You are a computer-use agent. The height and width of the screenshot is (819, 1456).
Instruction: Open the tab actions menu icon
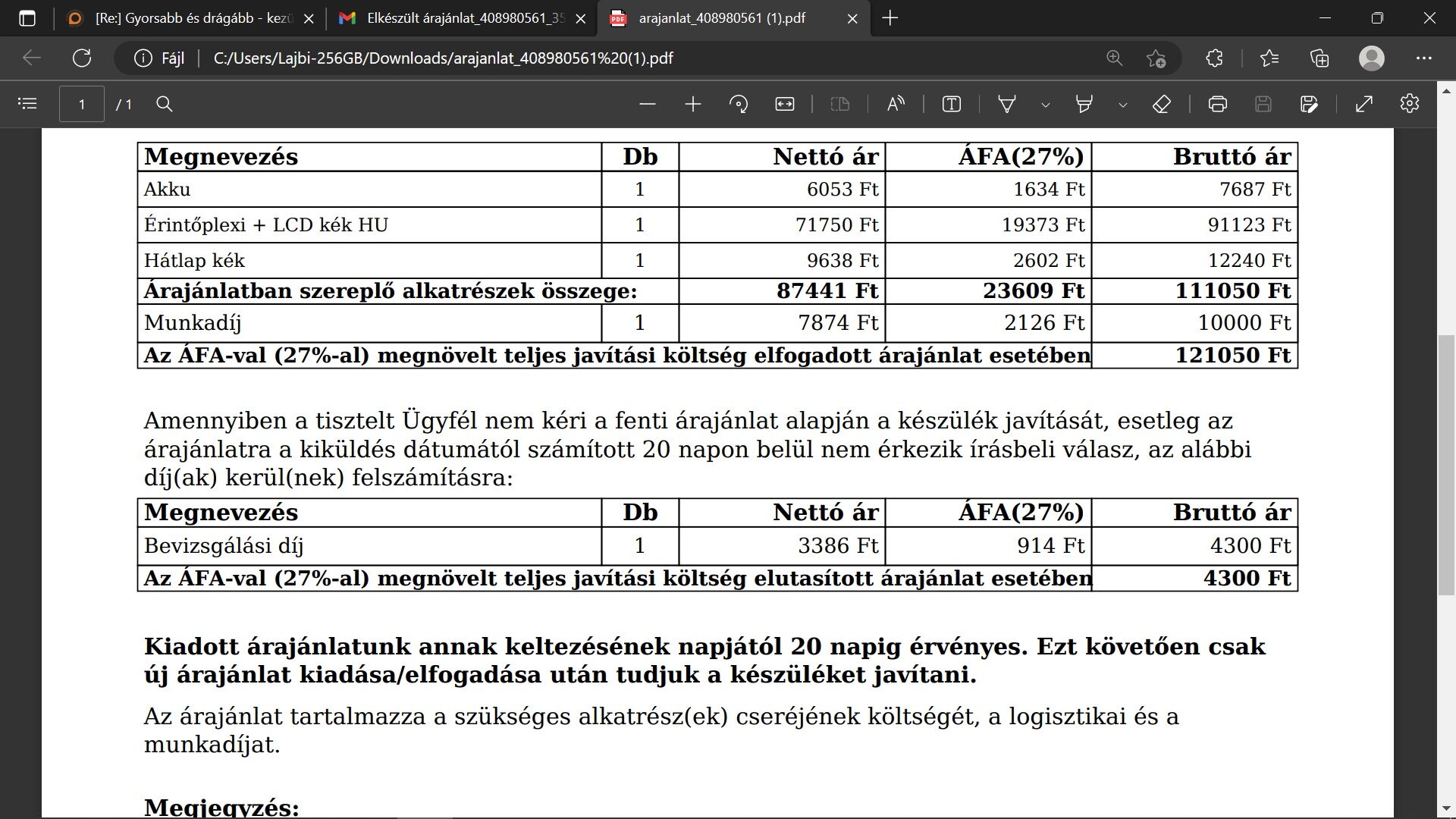(27, 18)
